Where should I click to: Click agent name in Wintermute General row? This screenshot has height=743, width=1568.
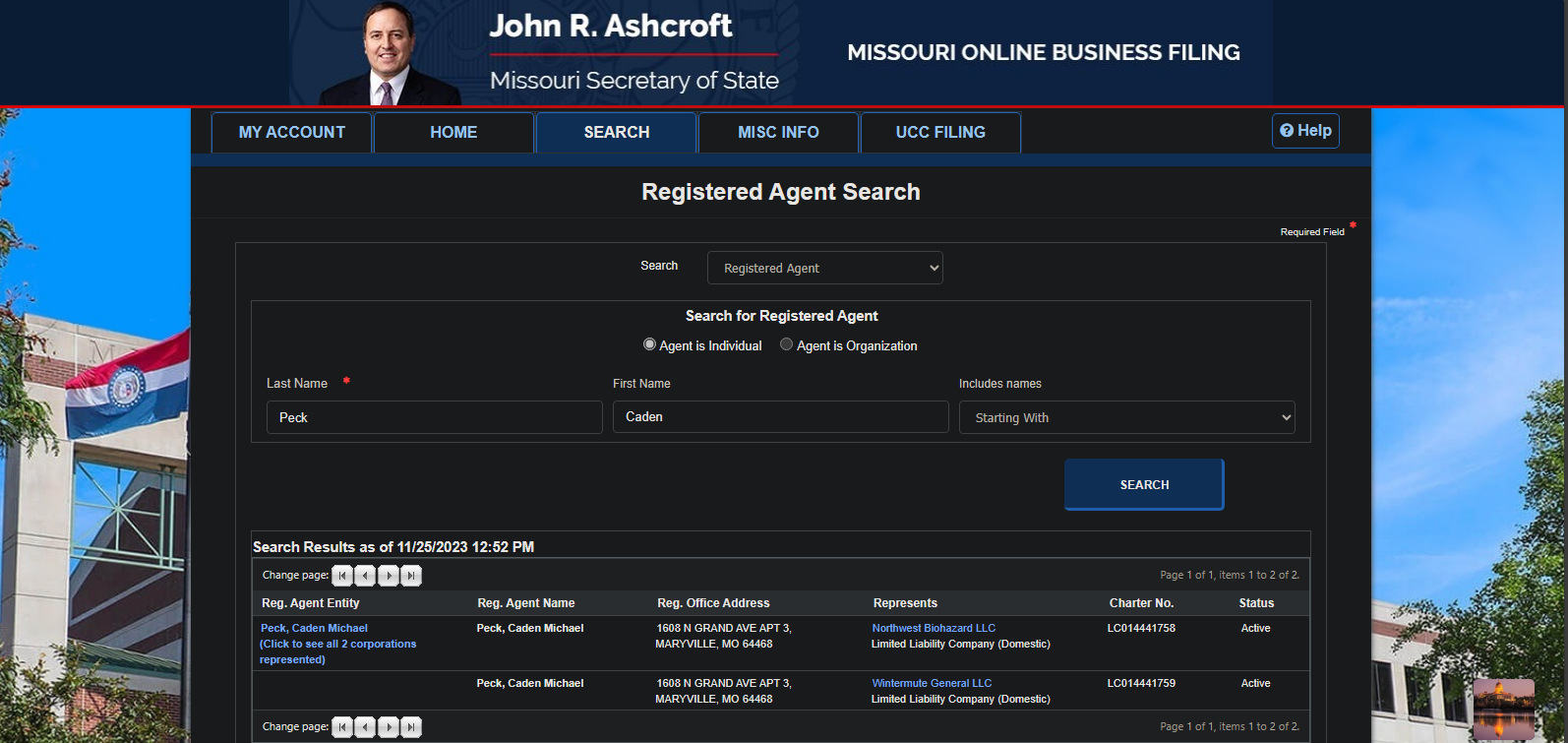tap(530, 683)
